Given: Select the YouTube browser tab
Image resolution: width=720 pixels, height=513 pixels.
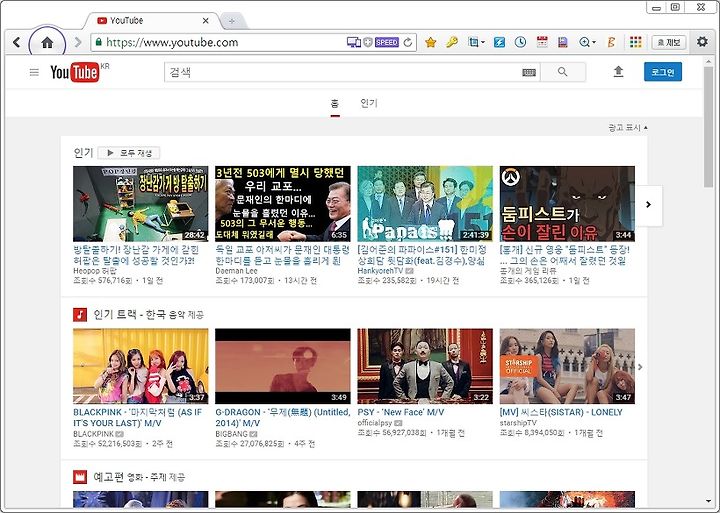Looking at the screenshot, I should 152,21.
